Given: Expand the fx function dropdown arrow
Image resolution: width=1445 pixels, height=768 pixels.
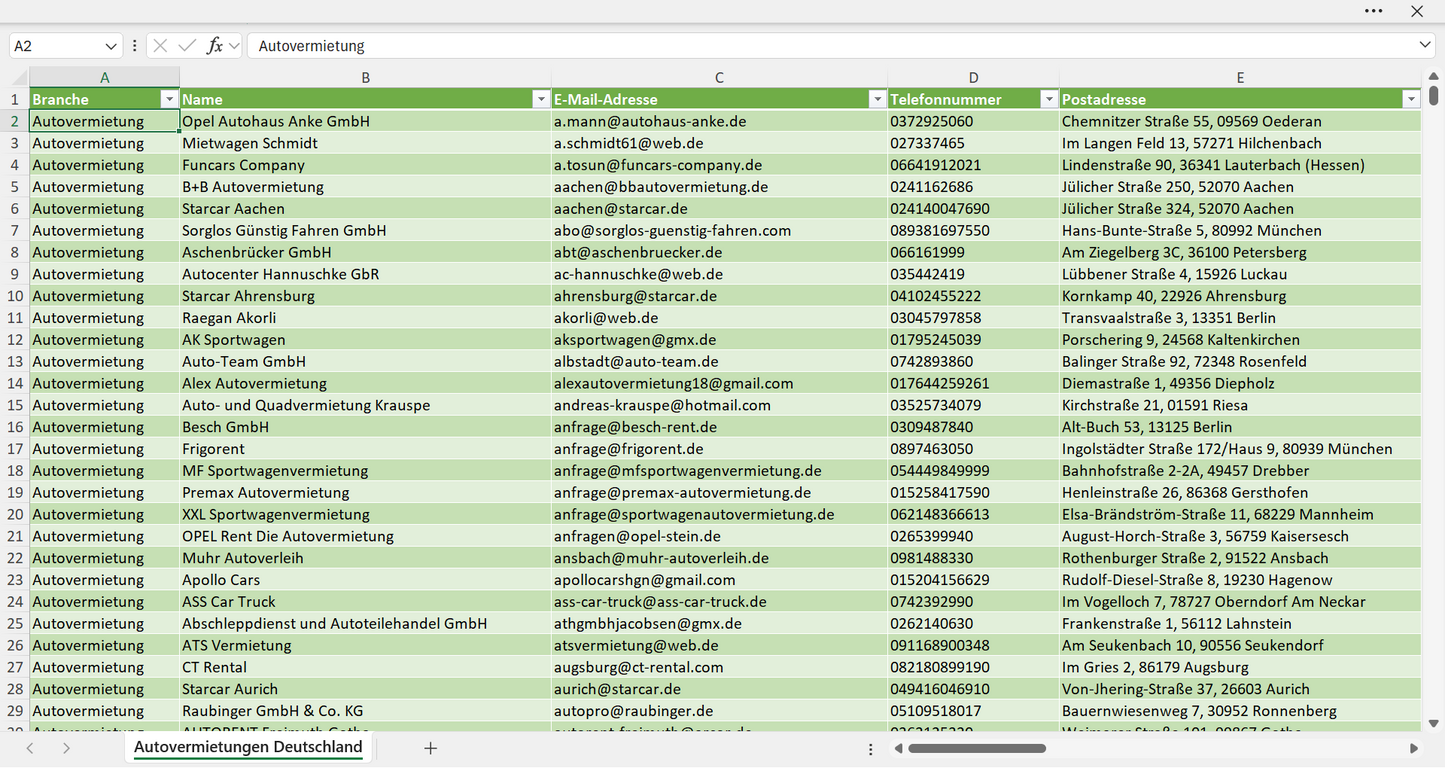Looking at the screenshot, I should coord(234,46).
